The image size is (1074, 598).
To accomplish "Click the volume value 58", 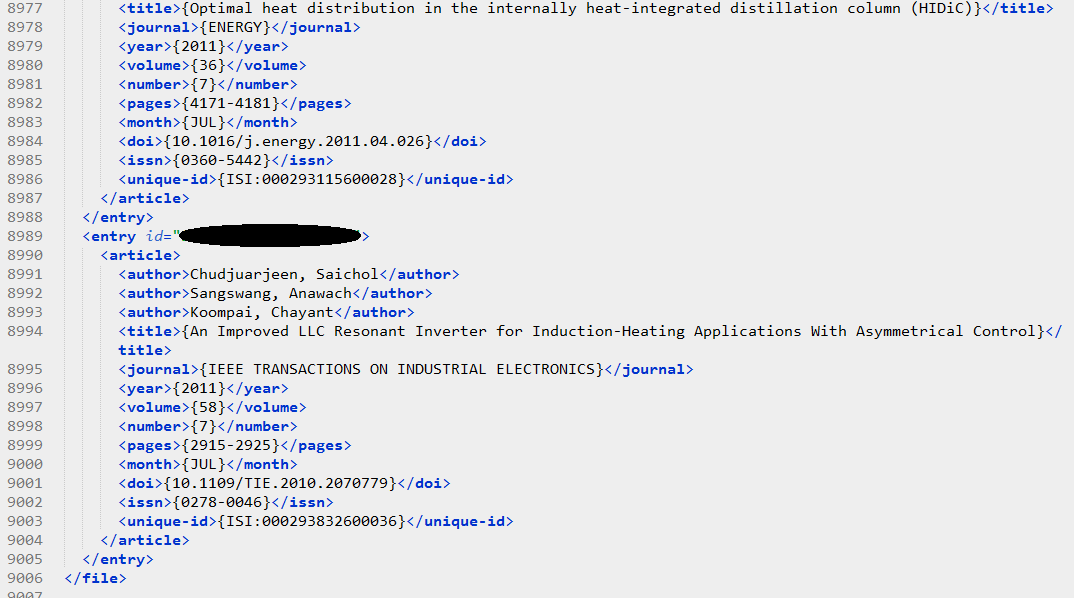I will tap(208, 408).
